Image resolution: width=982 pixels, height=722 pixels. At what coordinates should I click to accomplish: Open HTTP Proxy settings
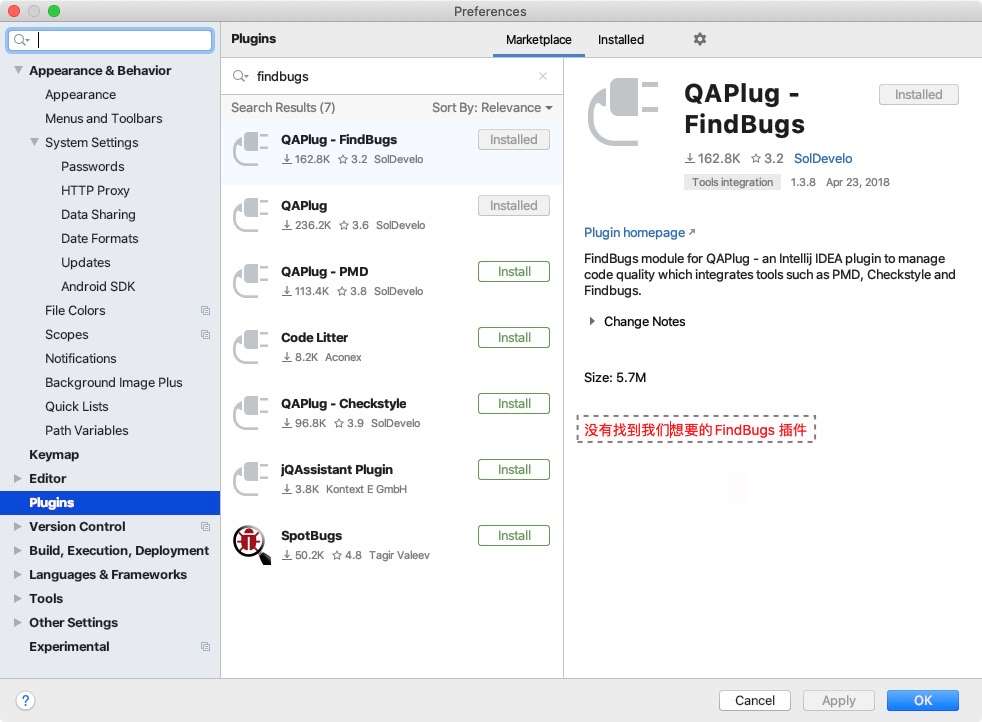coord(95,190)
